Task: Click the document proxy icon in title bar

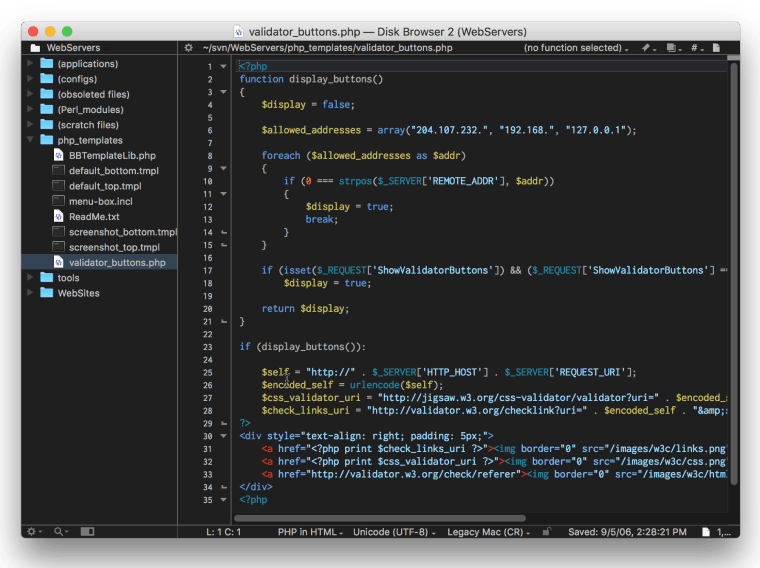Action: tap(238, 32)
